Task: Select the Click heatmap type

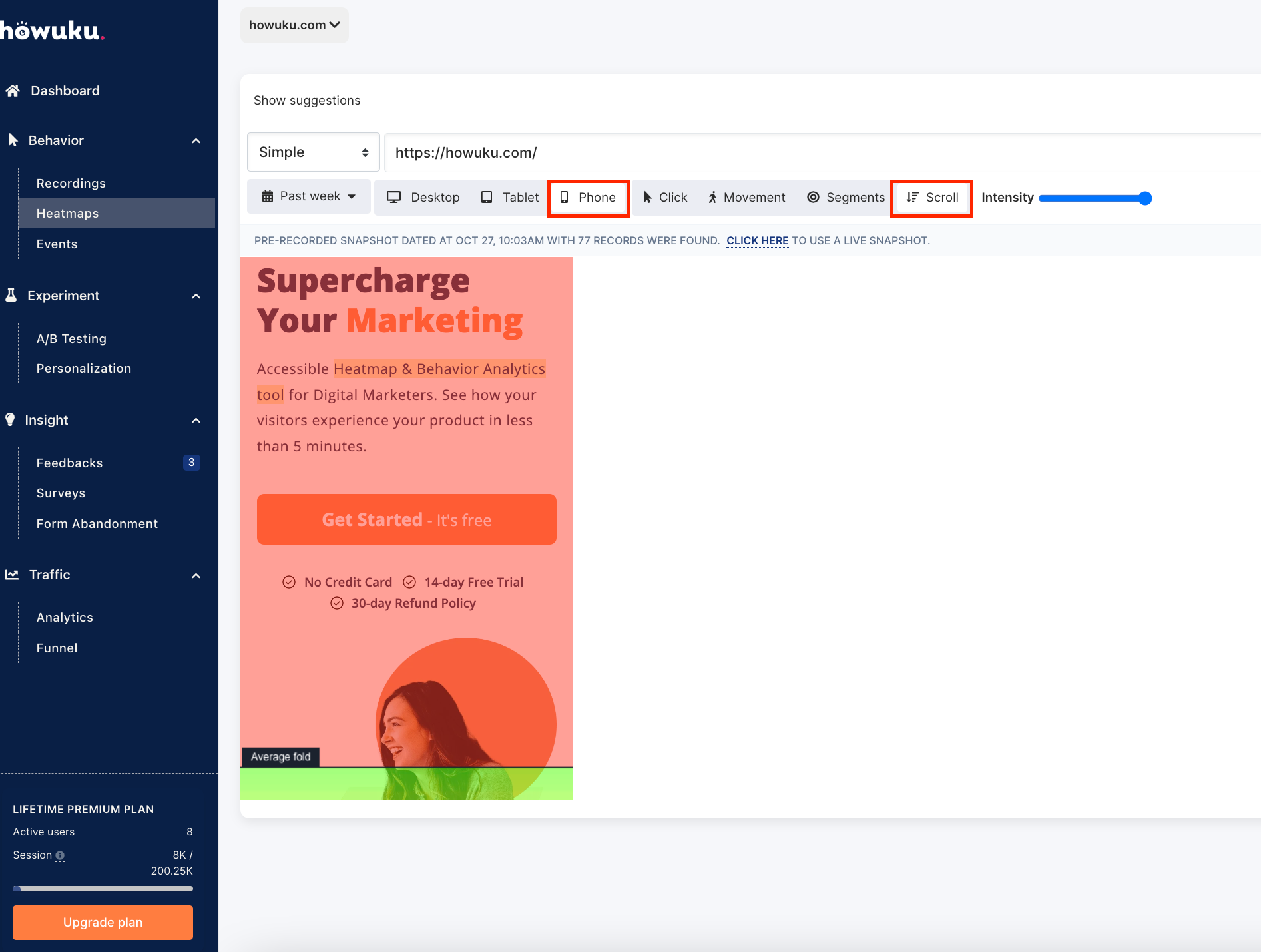Action: tap(665, 198)
